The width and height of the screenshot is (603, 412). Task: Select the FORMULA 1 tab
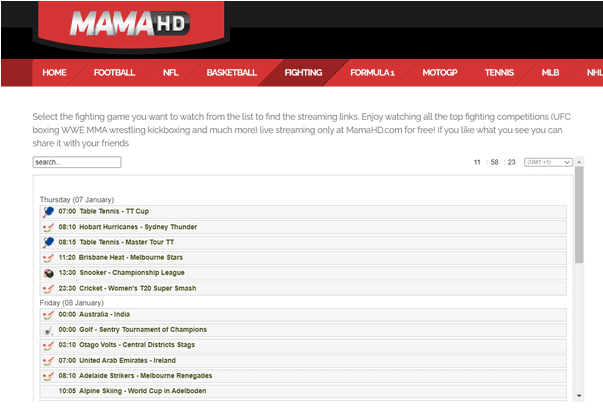coord(372,73)
